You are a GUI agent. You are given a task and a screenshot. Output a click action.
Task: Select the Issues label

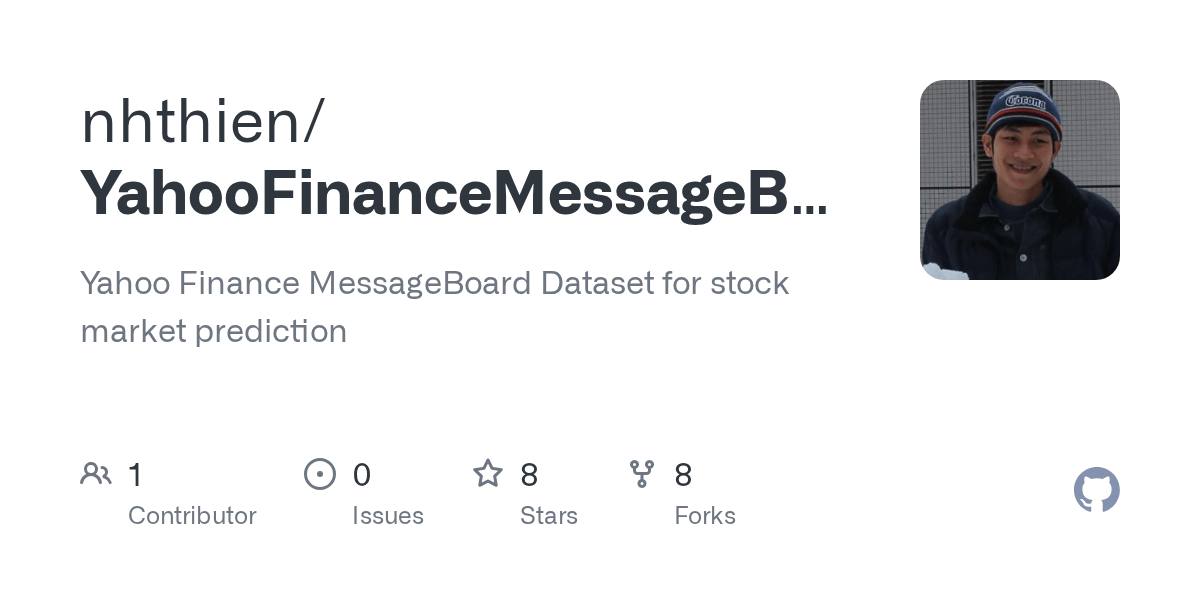click(x=387, y=516)
